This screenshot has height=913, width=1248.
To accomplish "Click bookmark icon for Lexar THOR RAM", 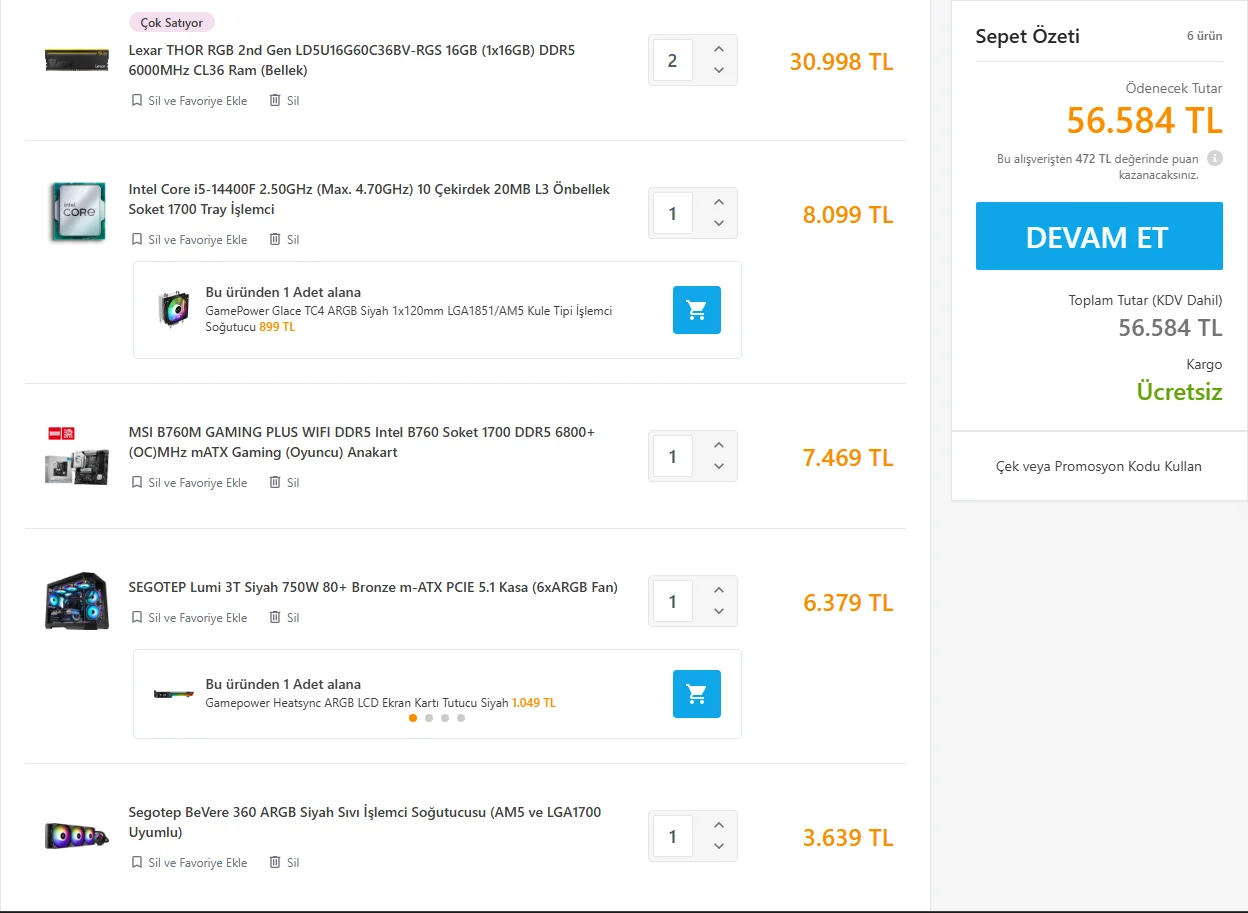I will pos(137,100).
